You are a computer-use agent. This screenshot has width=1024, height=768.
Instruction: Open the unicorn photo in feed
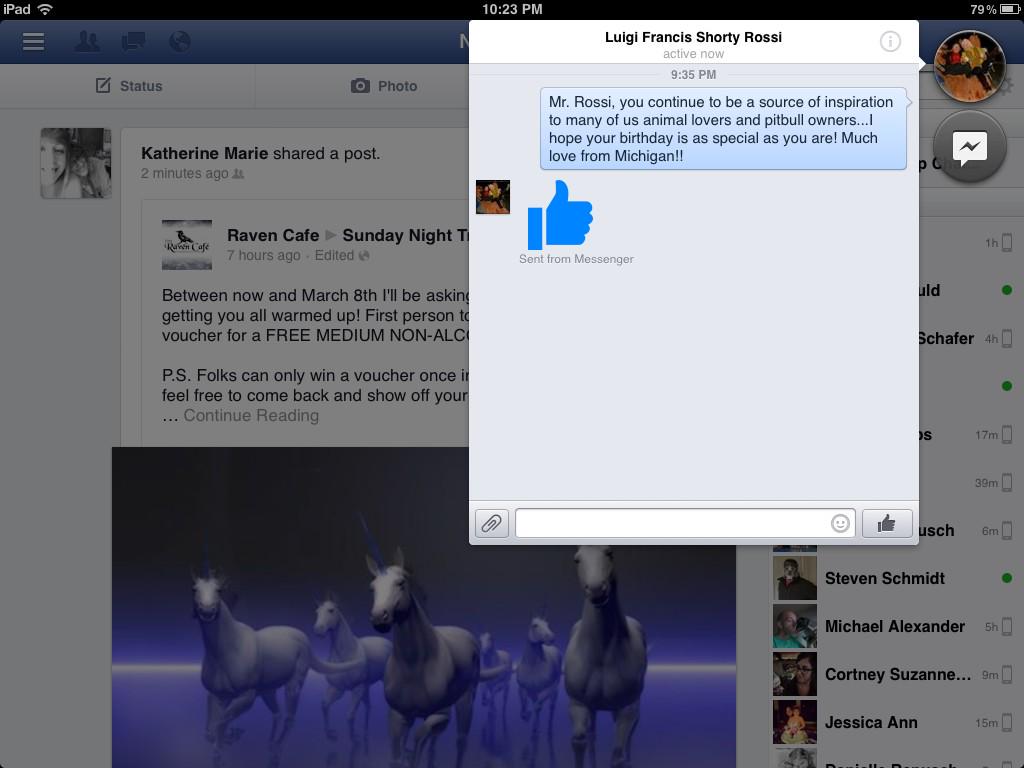coord(423,607)
